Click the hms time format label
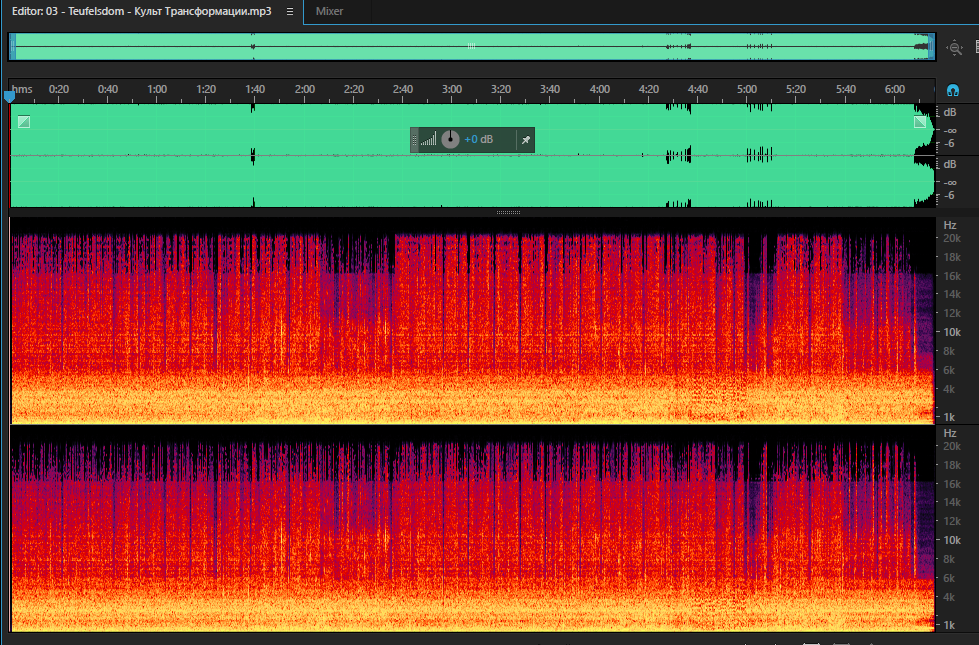Screen dimensions: 979x645 pyautogui.click(x=22, y=89)
